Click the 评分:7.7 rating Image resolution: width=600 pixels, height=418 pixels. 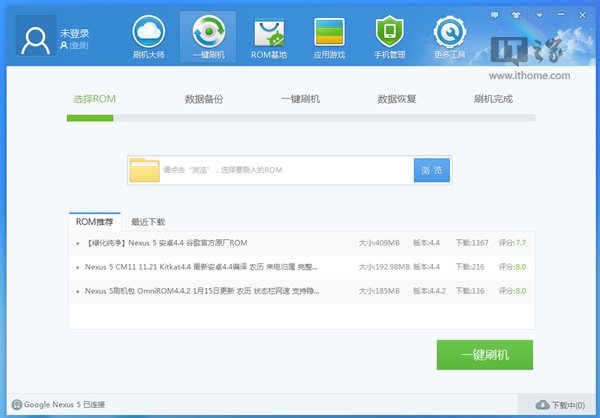pos(512,243)
